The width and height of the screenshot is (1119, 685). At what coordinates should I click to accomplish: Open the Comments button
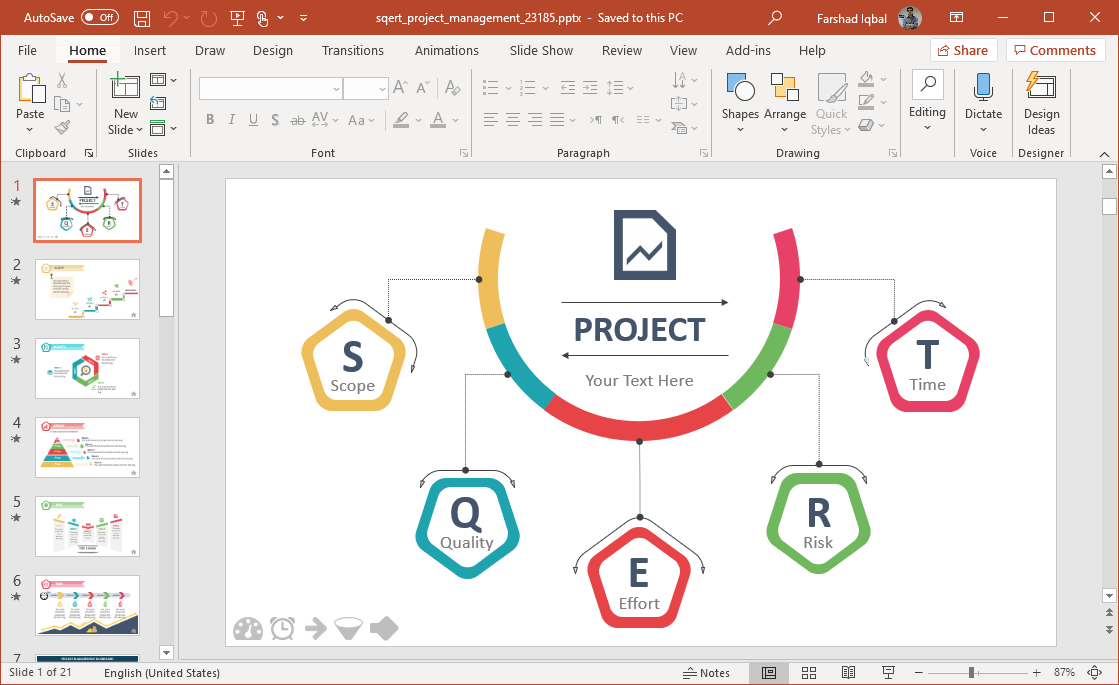(x=1055, y=51)
